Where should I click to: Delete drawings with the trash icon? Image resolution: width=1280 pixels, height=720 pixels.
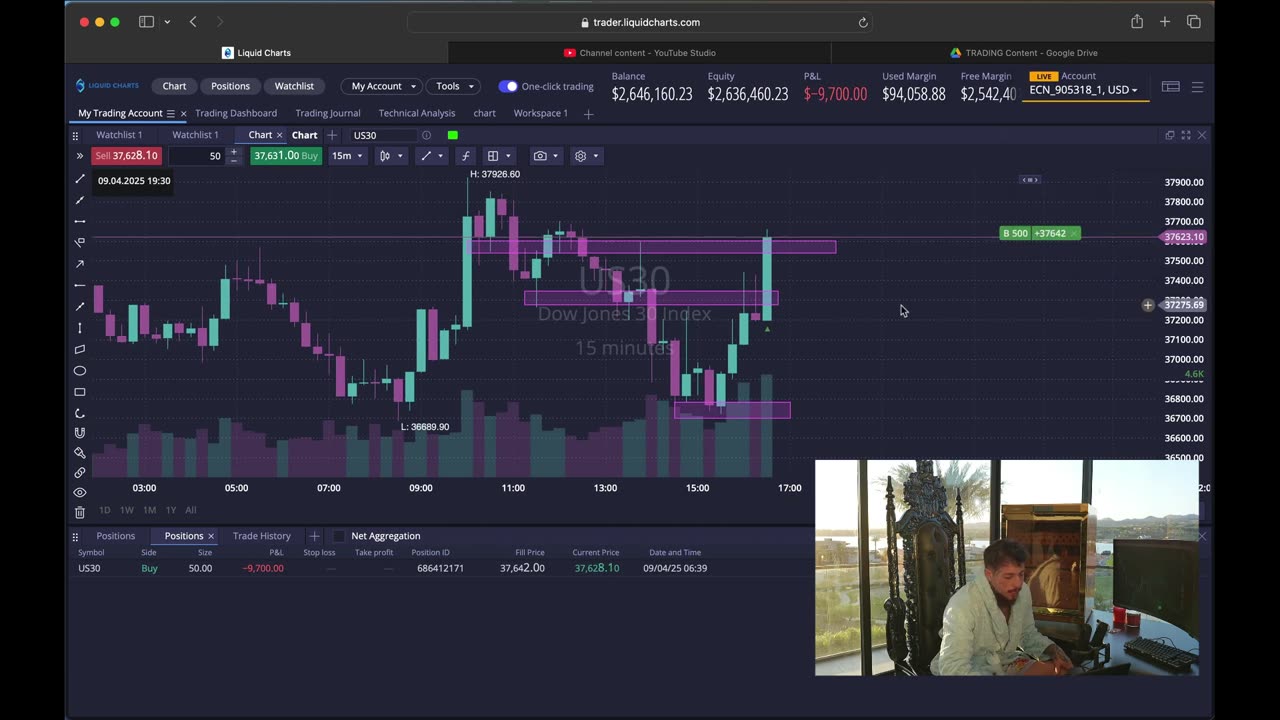click(x=80, y=512)
